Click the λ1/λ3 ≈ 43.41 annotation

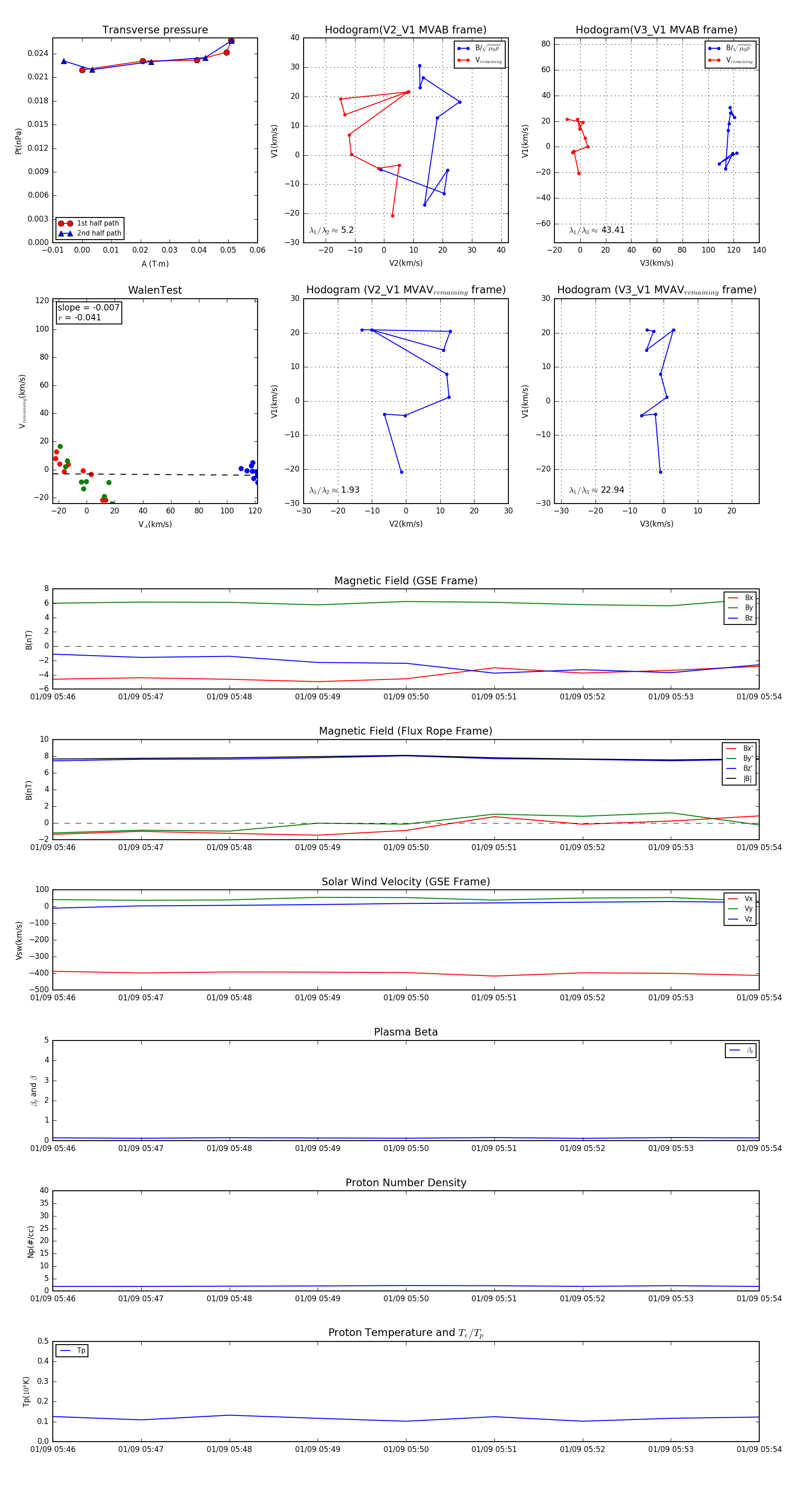[x=596, y=230]
